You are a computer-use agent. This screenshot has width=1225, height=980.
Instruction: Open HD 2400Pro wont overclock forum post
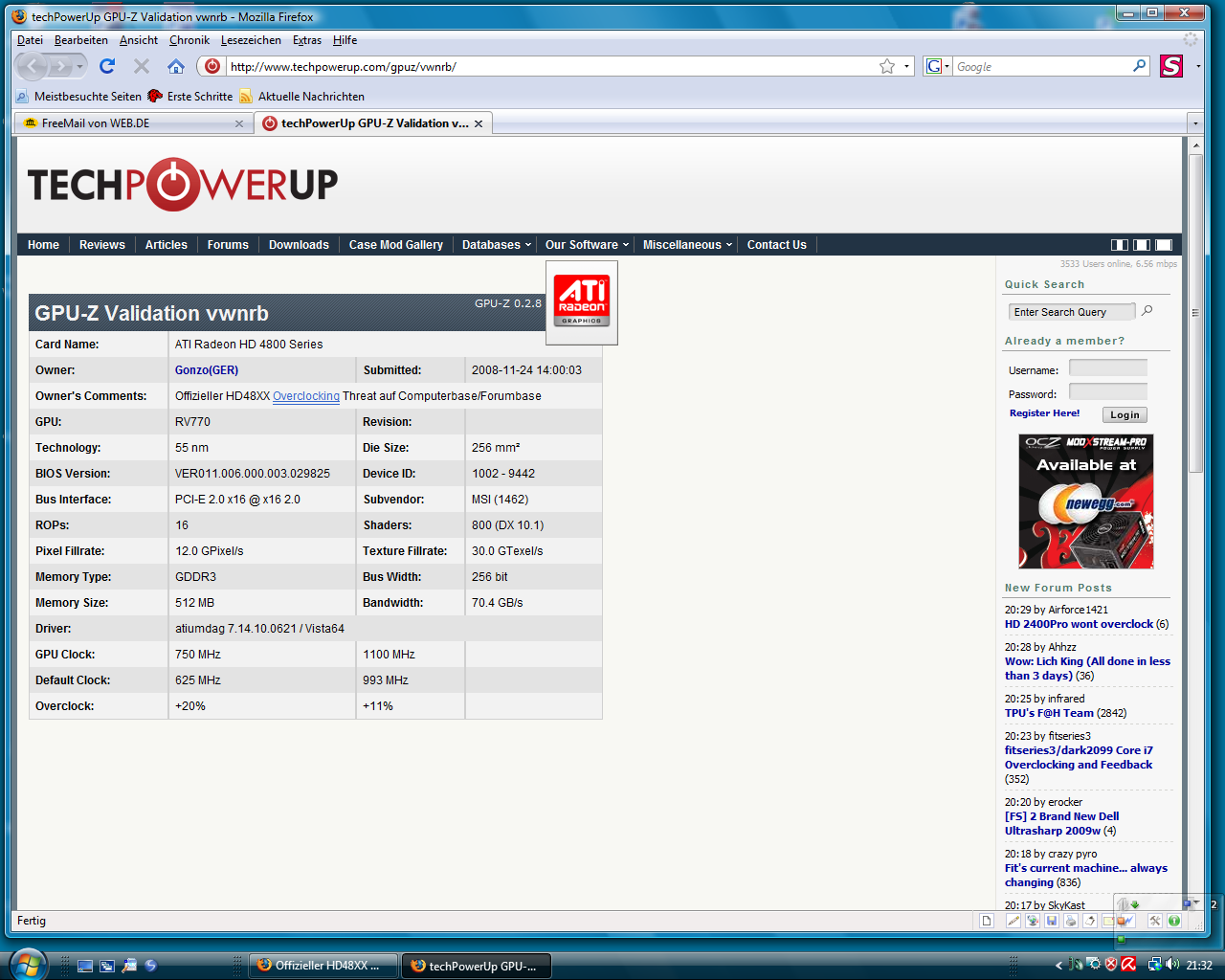click(x=1079, y=624)
